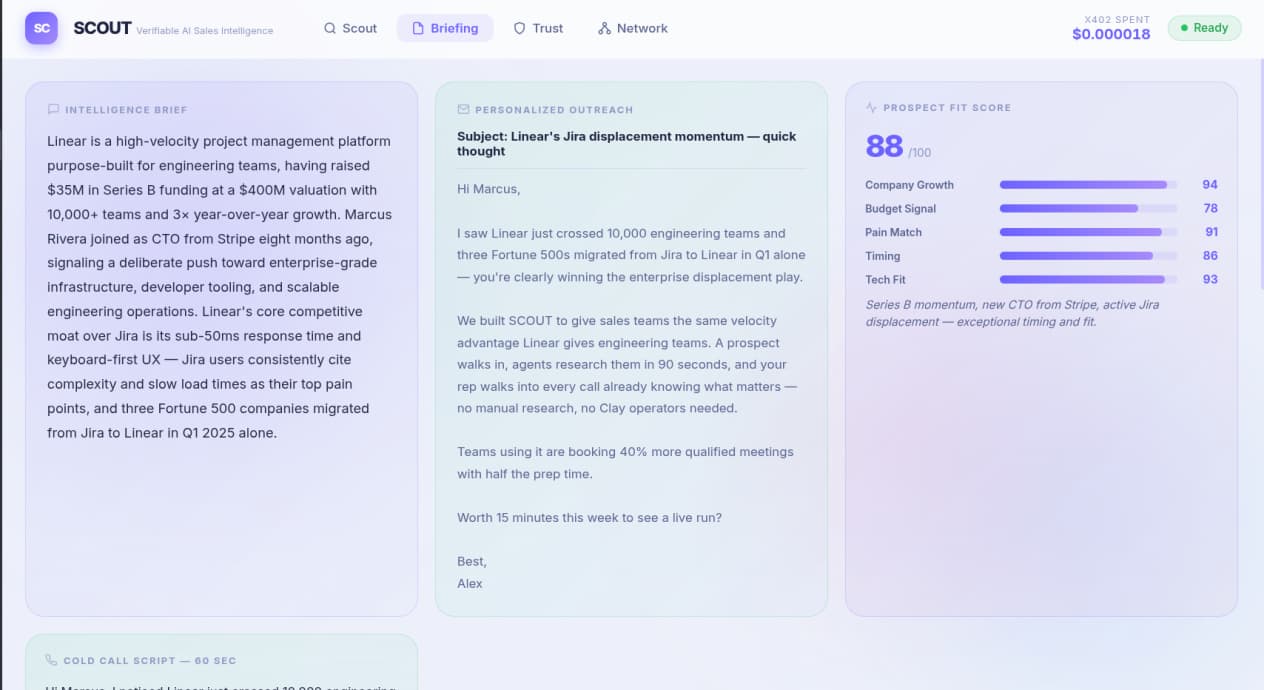Click the Budget Signal value 78
This screenshot has width=1264, height=690.
coord(1210,209)
